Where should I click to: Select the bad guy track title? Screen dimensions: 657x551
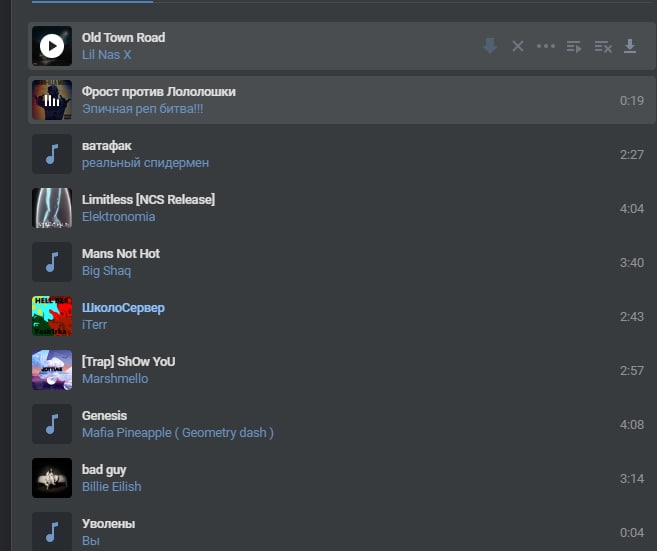point(104,470)
